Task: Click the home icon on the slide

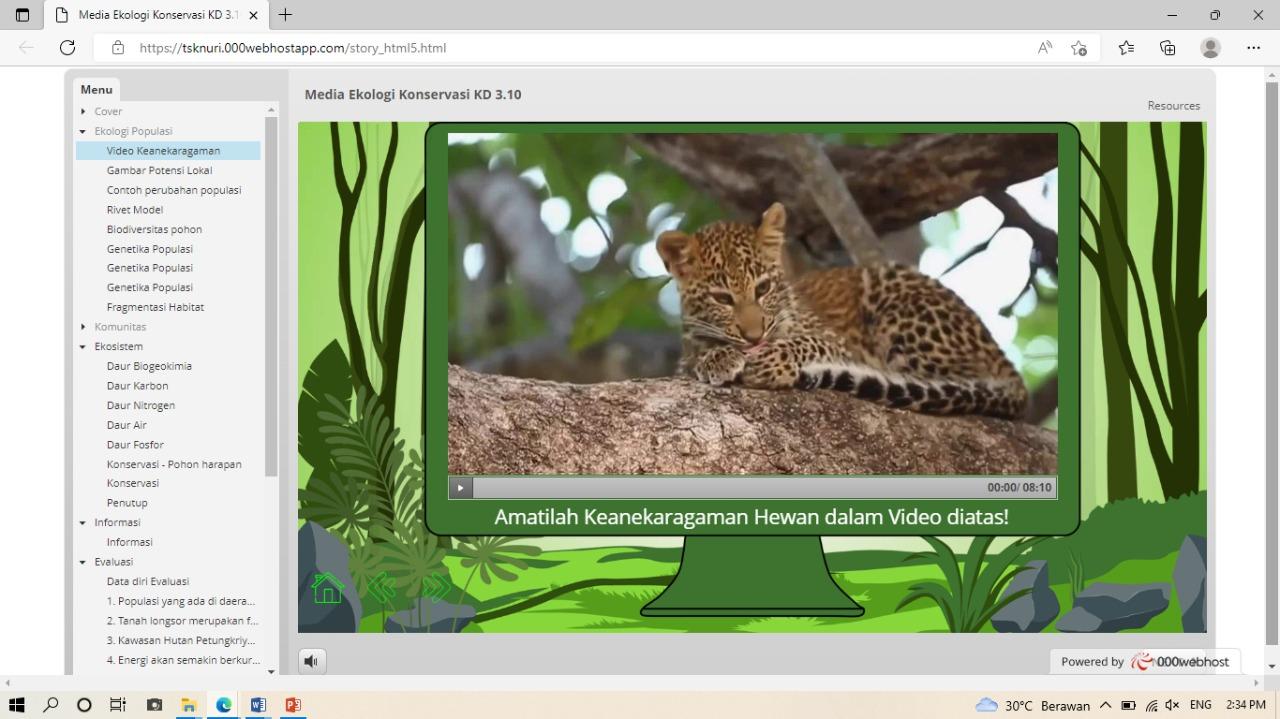Action: click(x=328, y=588)
